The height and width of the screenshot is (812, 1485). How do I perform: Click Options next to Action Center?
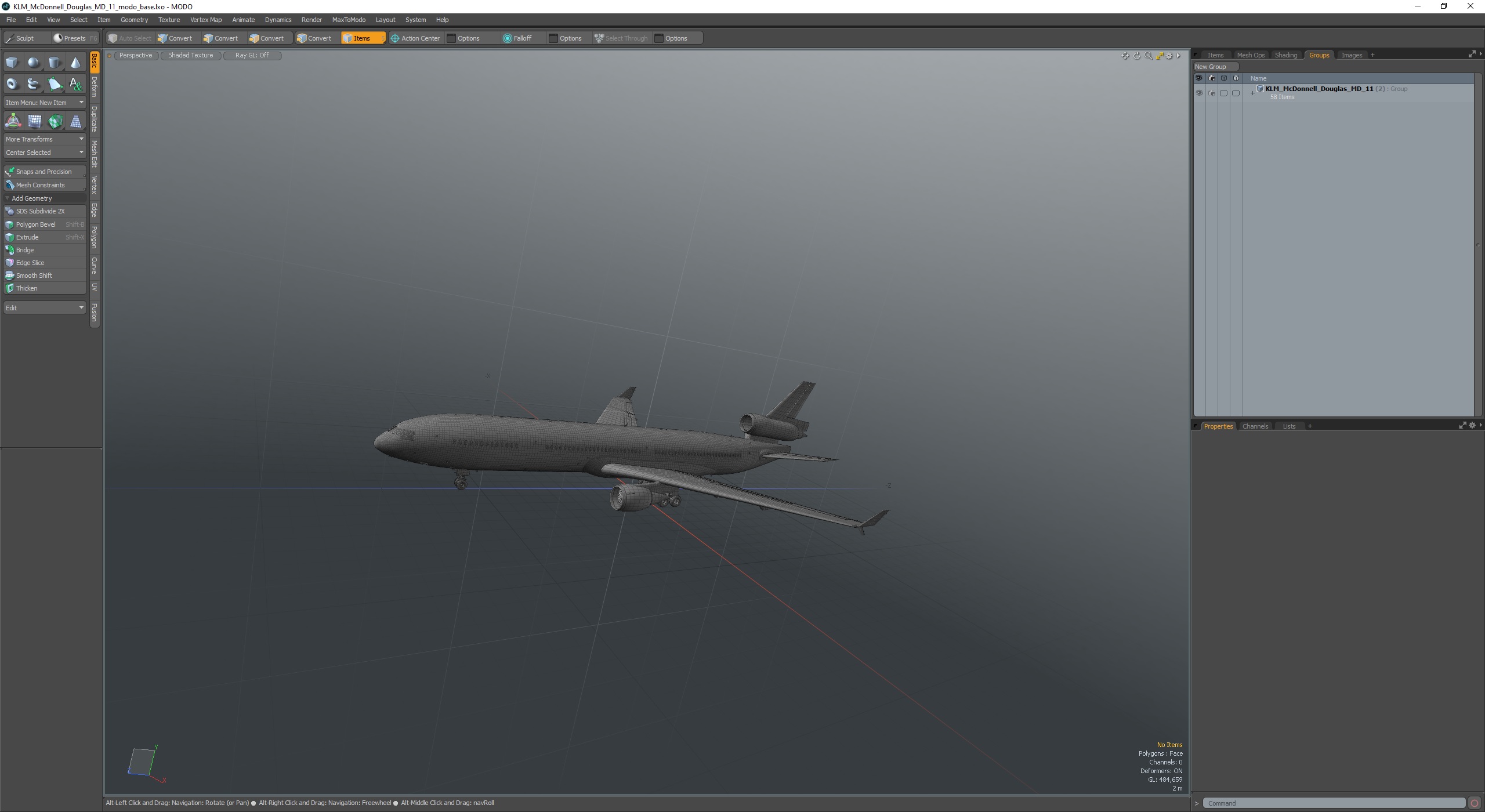click(468, 38)
